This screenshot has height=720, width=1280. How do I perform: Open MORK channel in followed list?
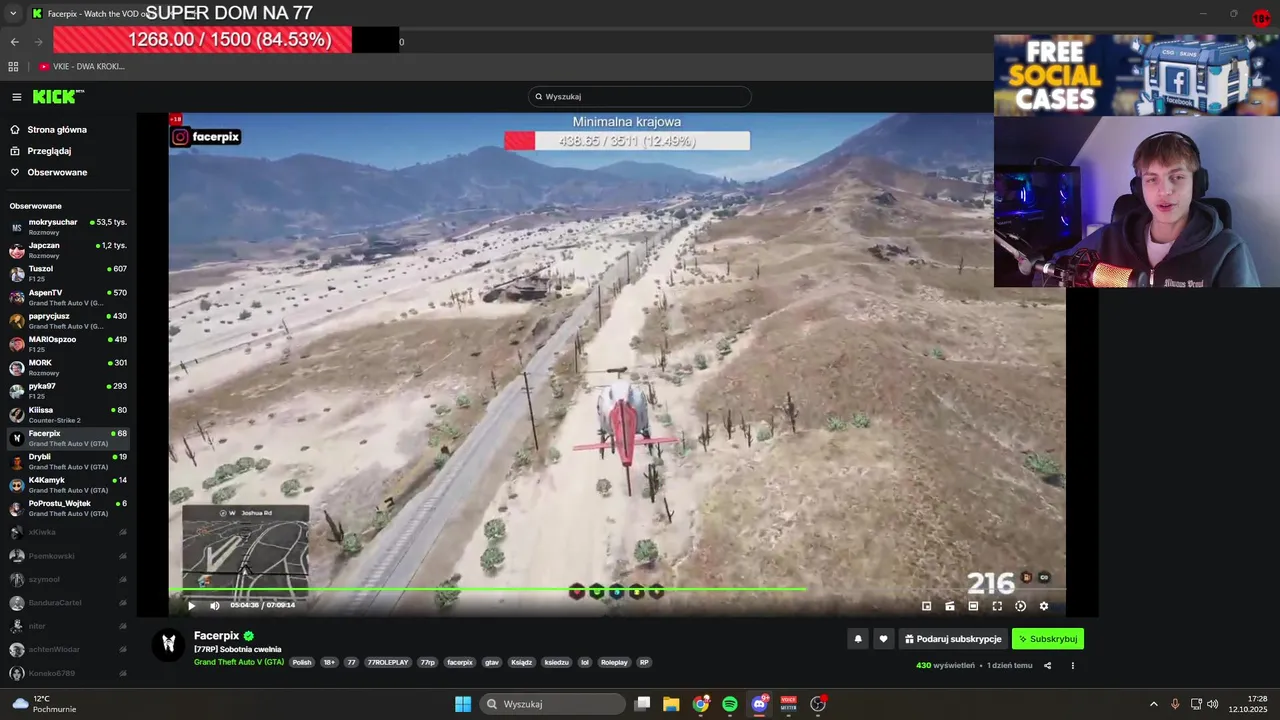click(67, 368)
